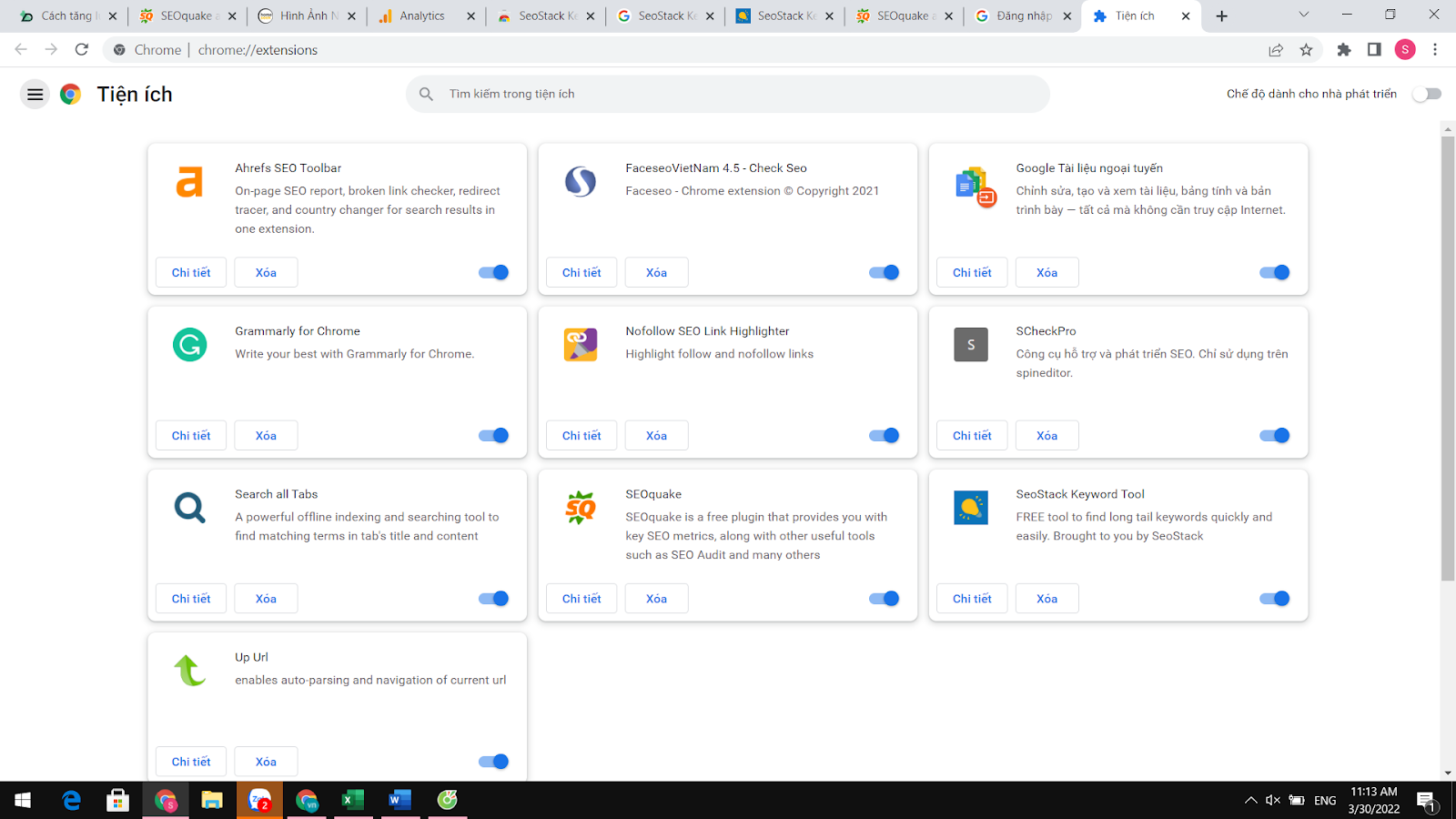Click the SCheckPro extension icon
The image size is (1456, 819).
tap(970, 345)
